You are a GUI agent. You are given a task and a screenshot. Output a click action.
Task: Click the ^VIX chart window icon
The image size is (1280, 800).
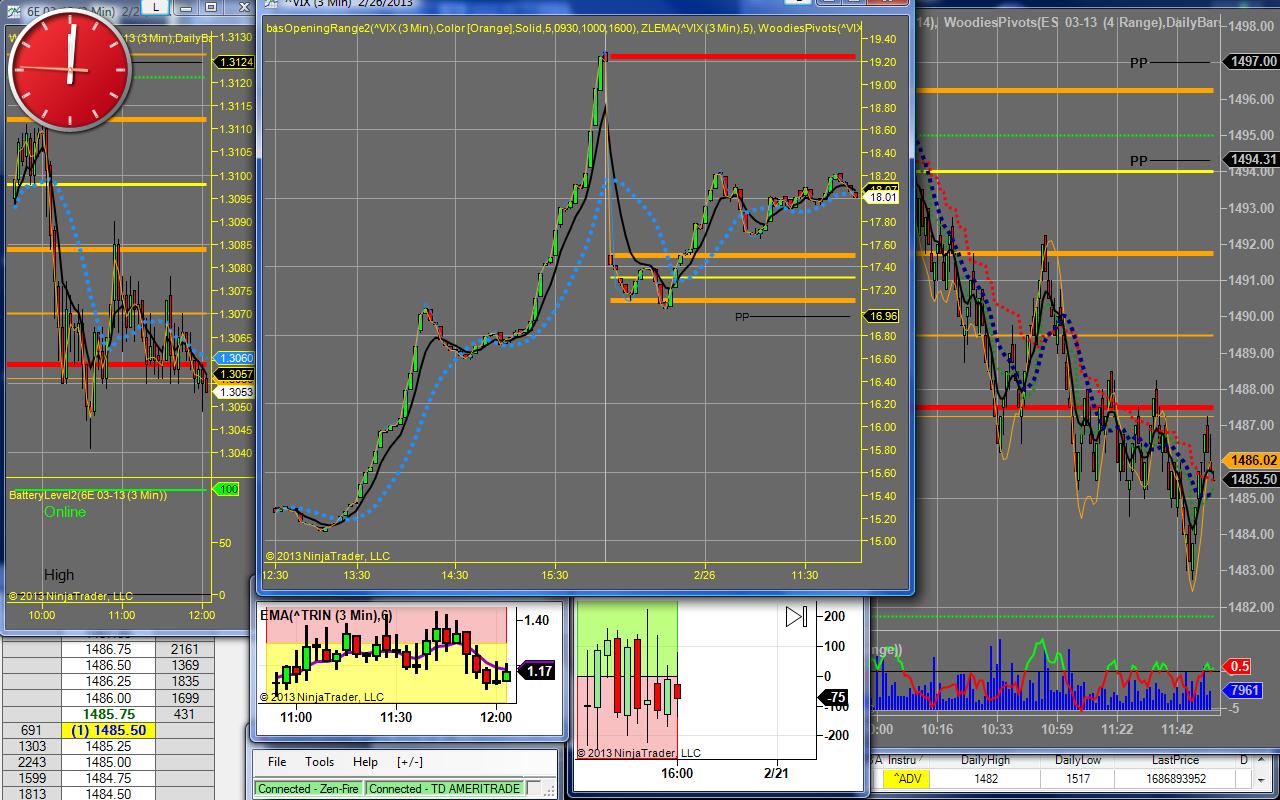(x=272, y=3)
